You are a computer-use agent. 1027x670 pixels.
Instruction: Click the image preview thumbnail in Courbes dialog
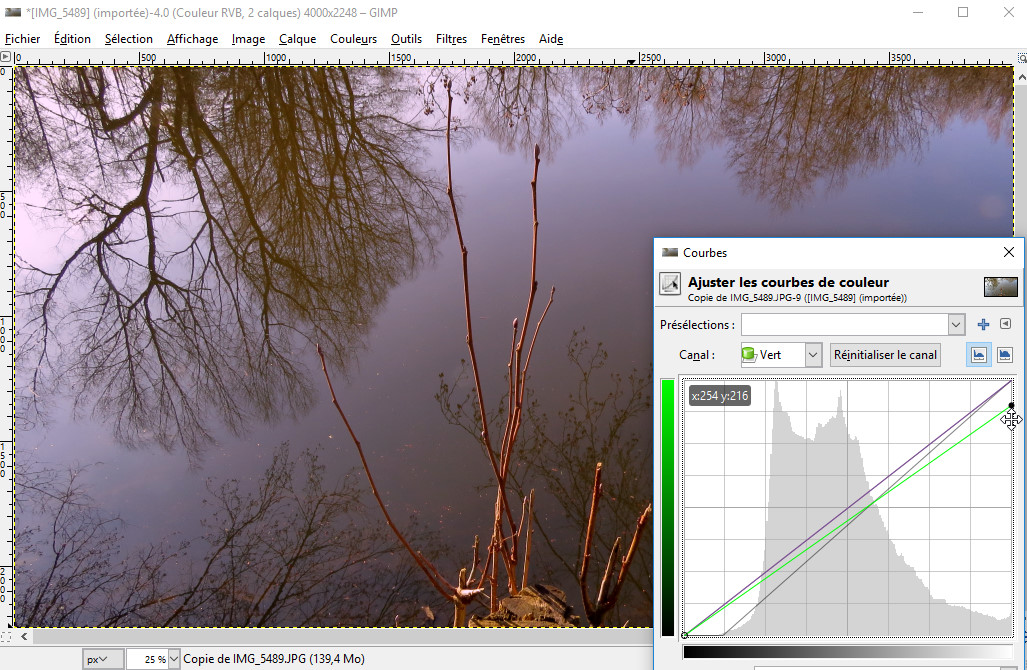click(x=1000, y=287)
